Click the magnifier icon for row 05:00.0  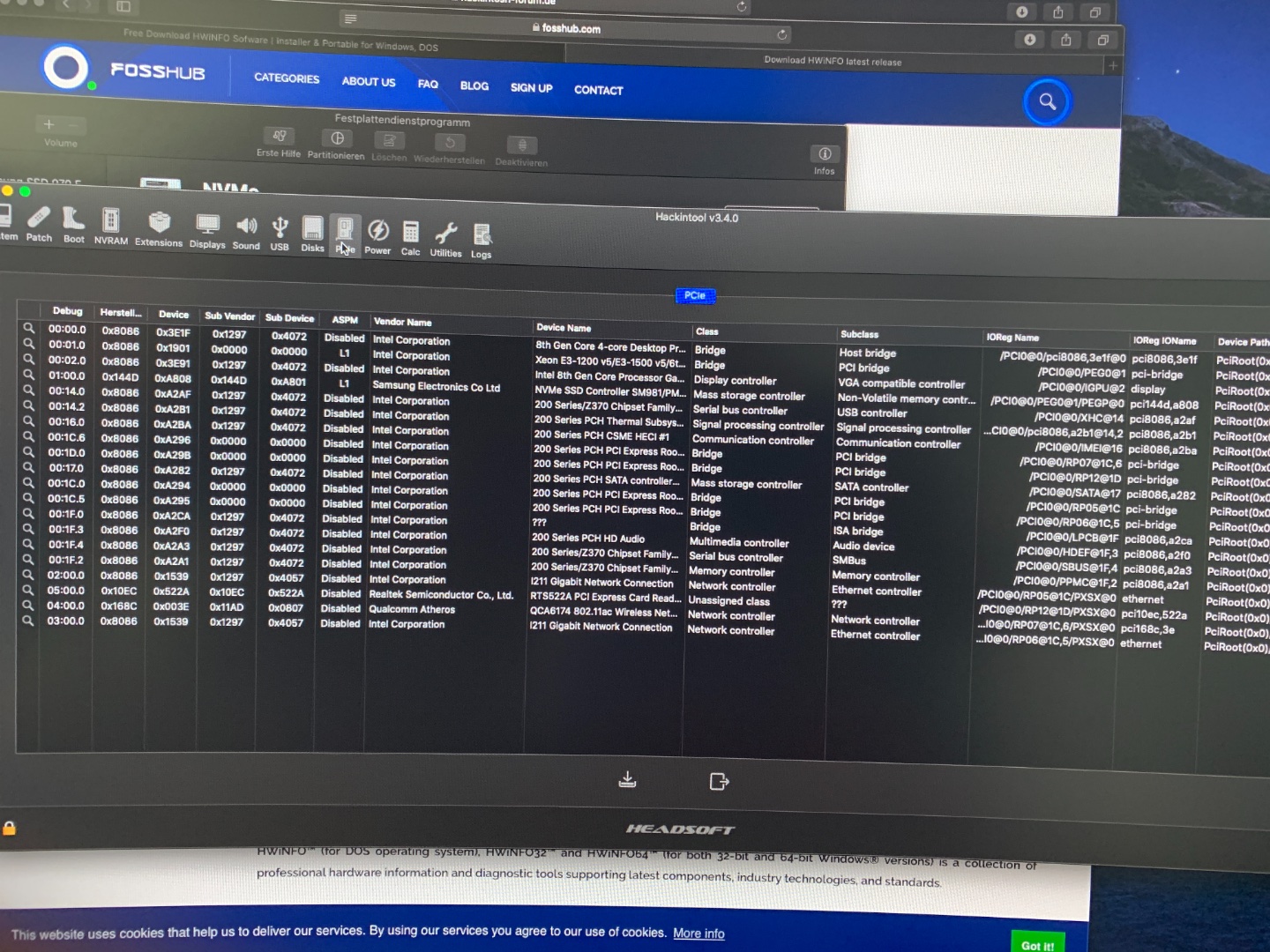click(28, 590)
